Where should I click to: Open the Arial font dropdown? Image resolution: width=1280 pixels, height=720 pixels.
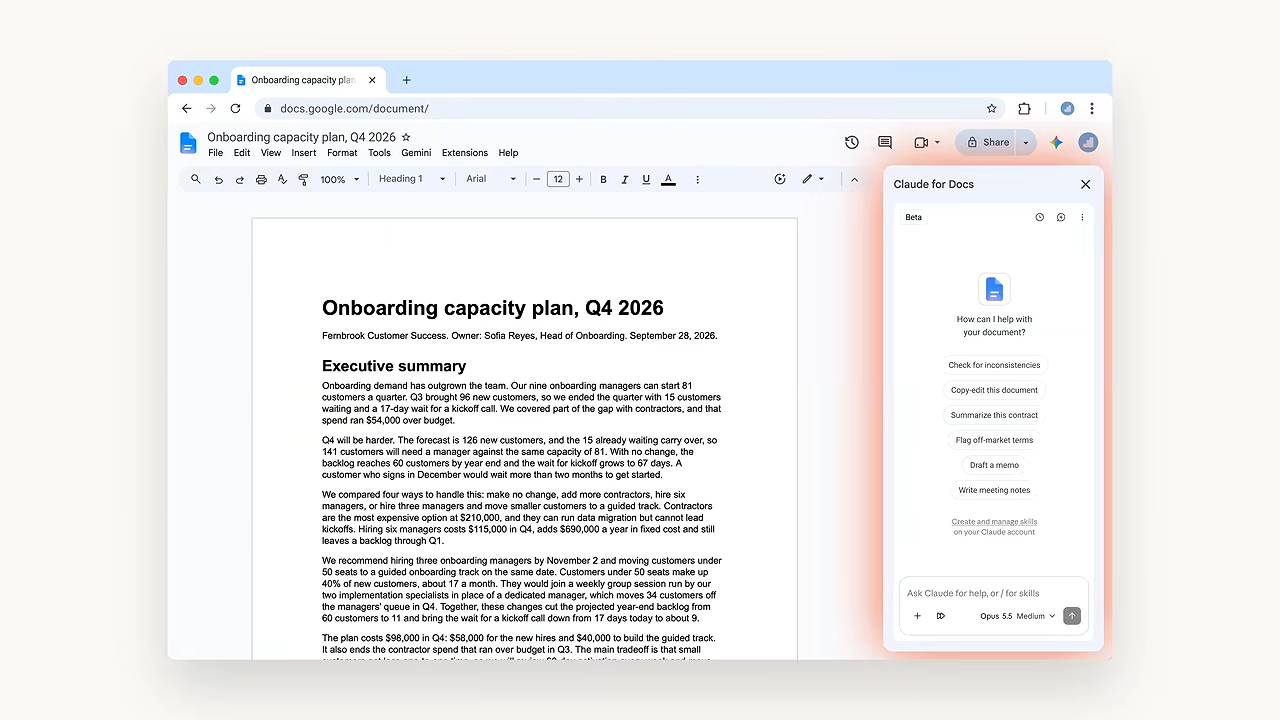pyautogui.click(x=491, y=179)
